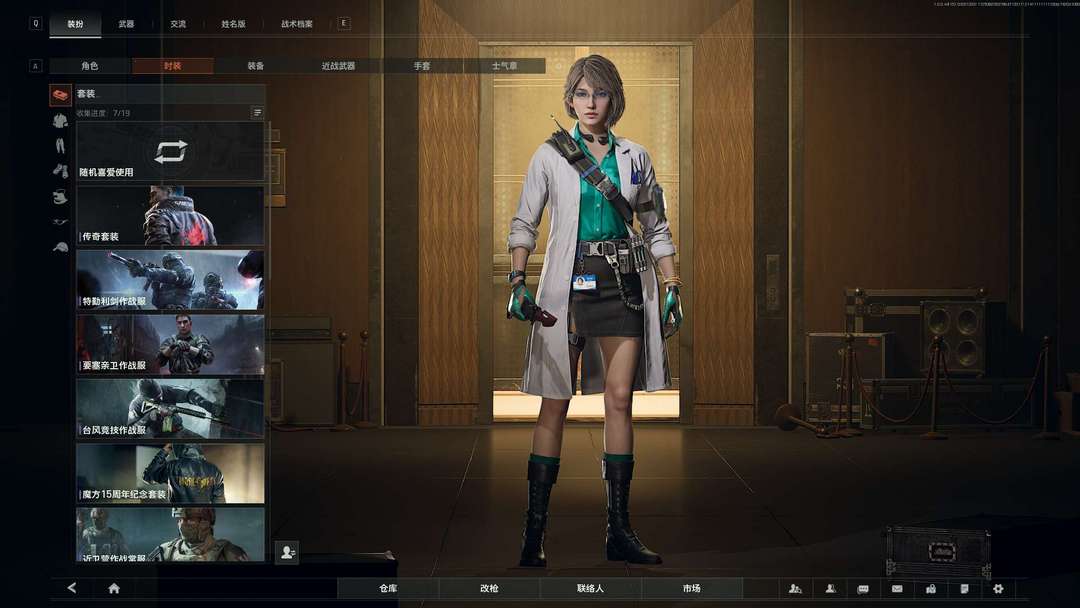Click the random swap arrows icon
Image resolution: width=1080 pixels, height=608 pixels.
[171, 151]
